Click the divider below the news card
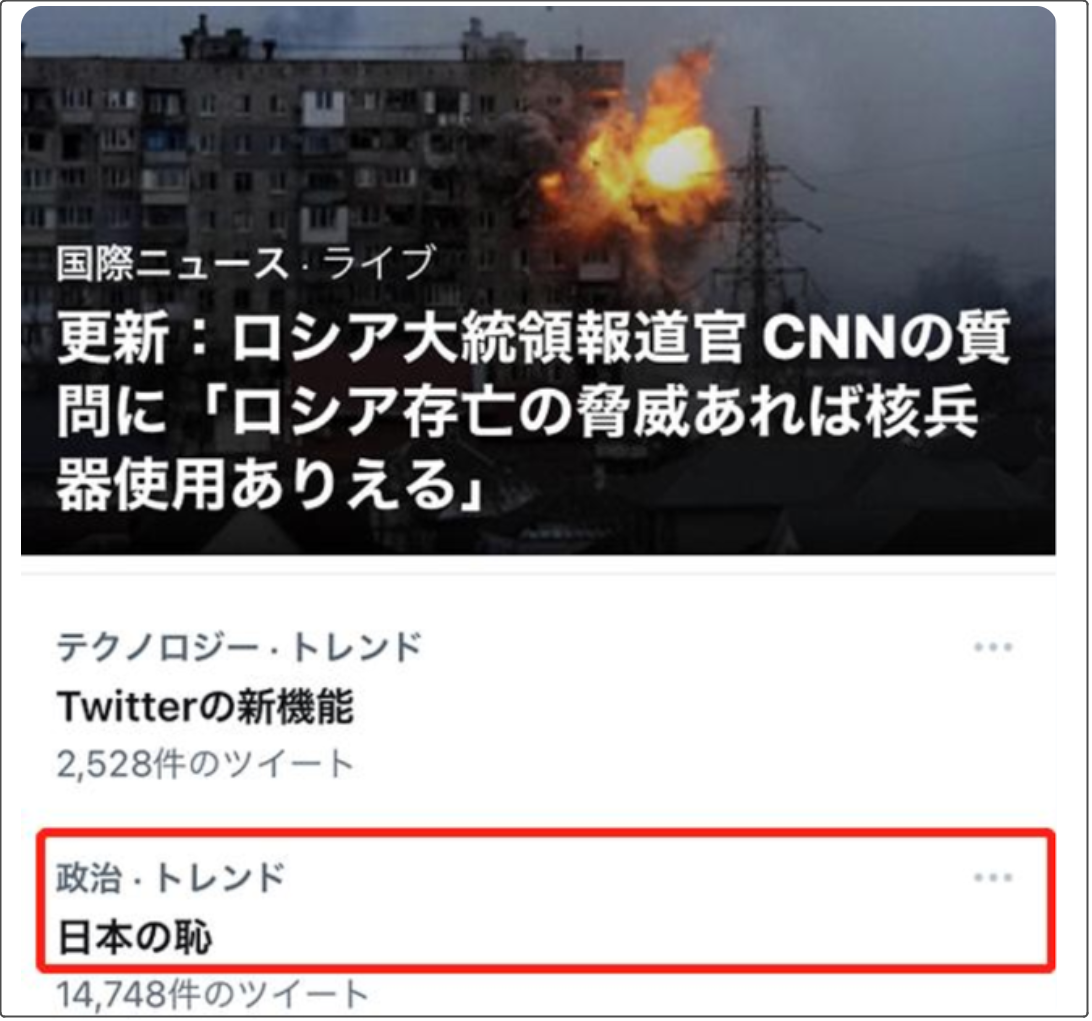This screenshot has width=1092, height=1021. (538, 574)
